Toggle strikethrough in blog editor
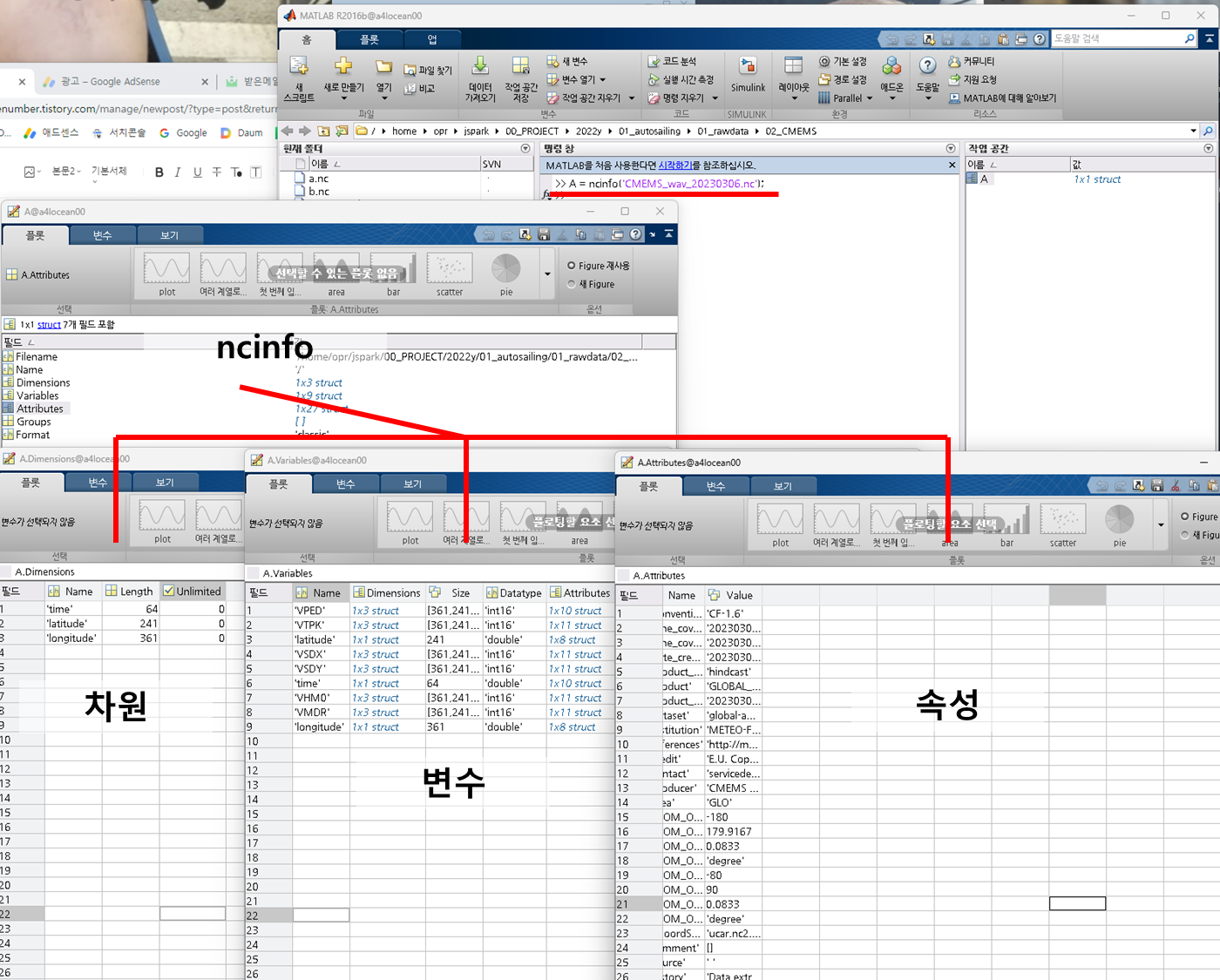The width and height of the screenshot is (1220, 980). tap(217, 172)
